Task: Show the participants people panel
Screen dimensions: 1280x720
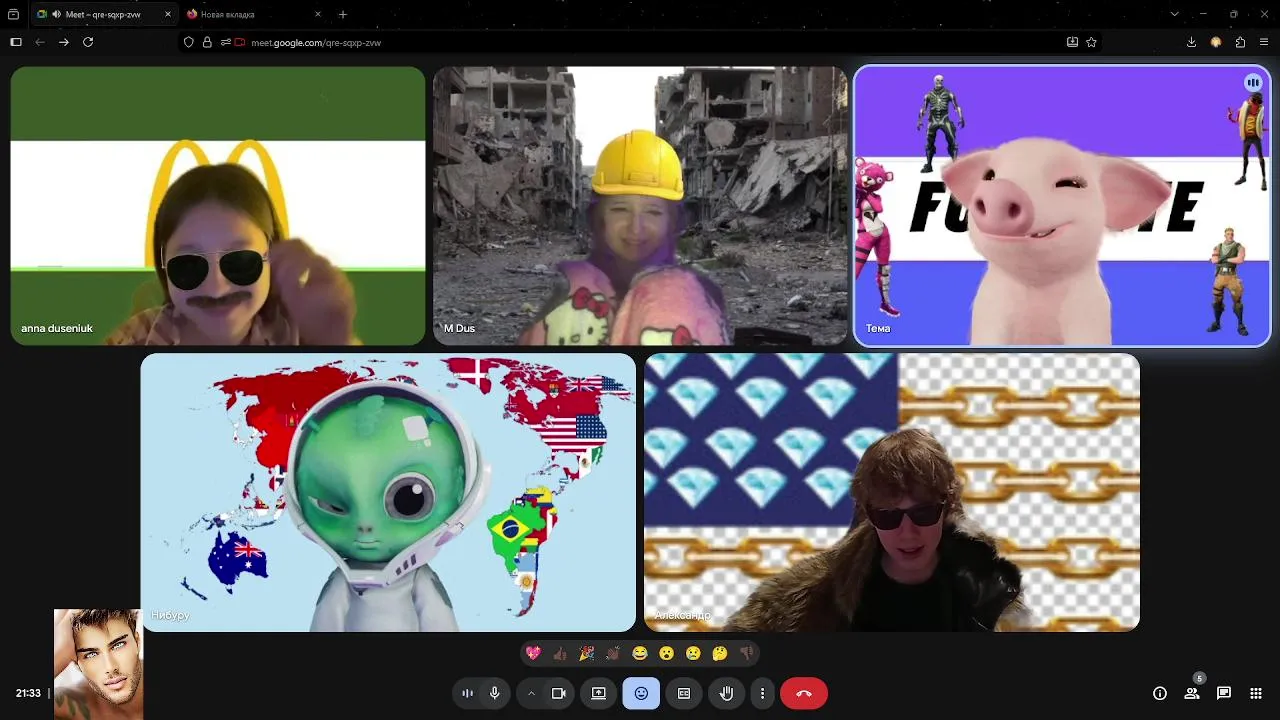Action: click(x=1192, y=693)
